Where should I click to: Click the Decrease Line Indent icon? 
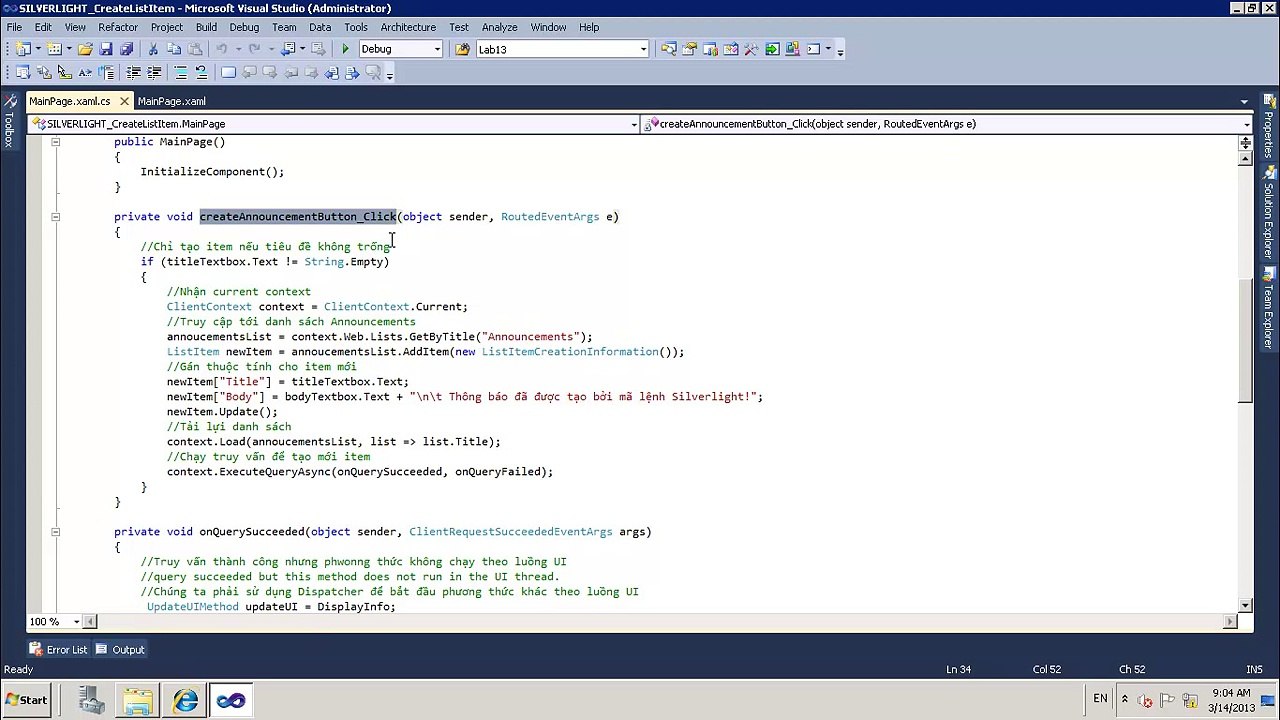[x=133, y=72]
